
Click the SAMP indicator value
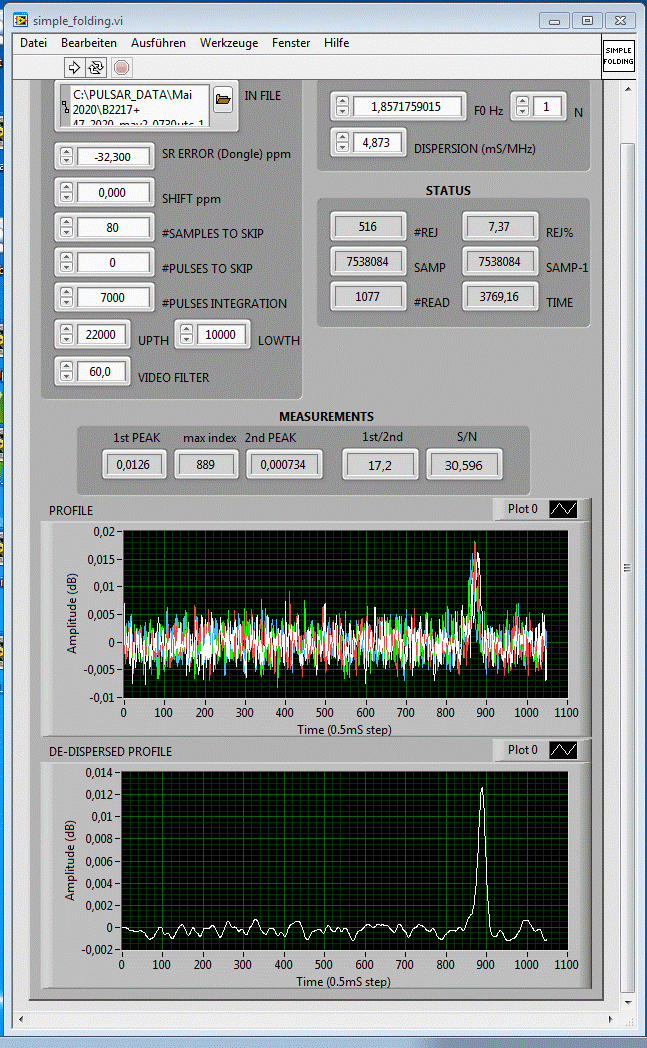click(368, 261)
